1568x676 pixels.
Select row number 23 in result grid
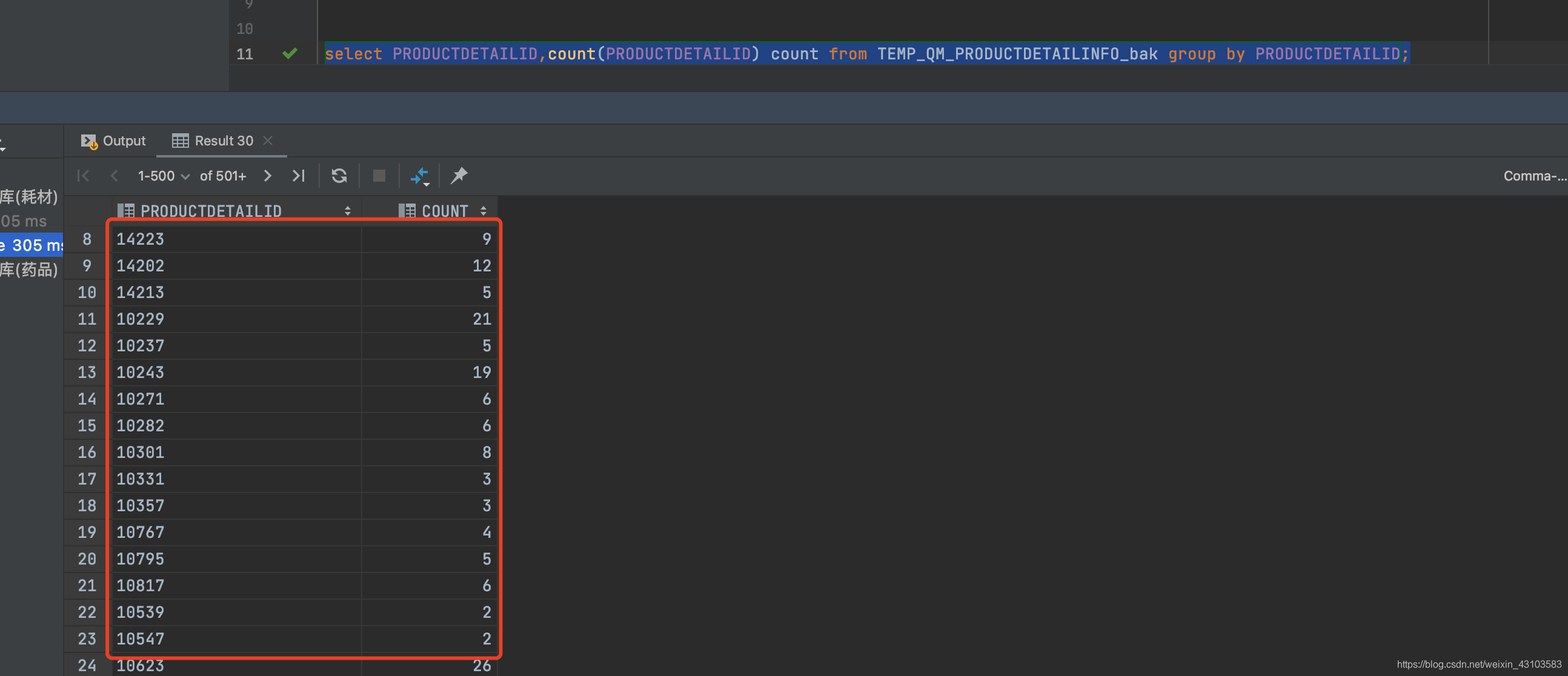87,640
